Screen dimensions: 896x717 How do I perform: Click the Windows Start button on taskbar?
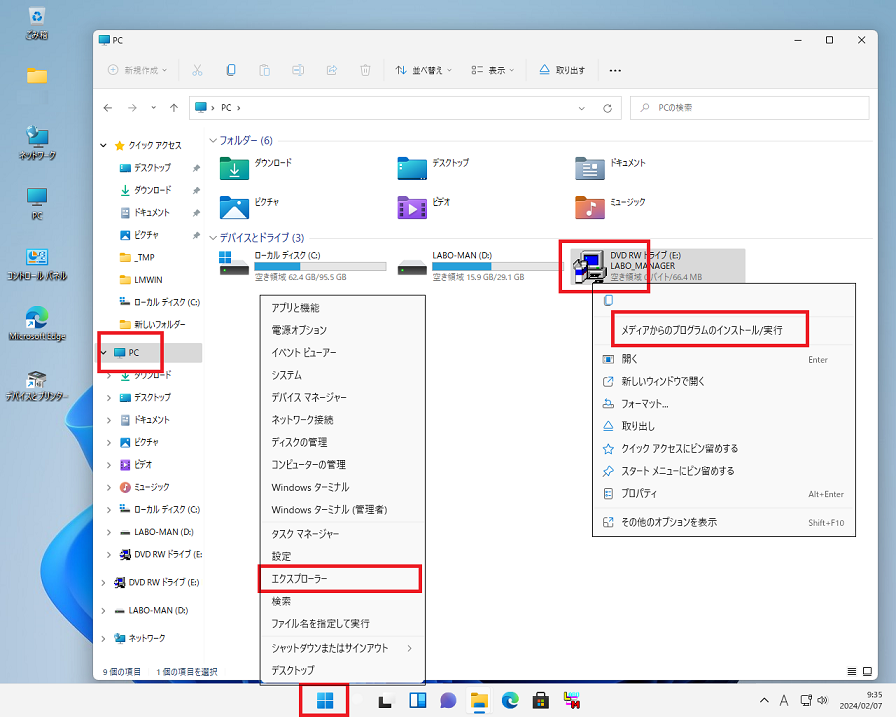[x=325, y=700]
